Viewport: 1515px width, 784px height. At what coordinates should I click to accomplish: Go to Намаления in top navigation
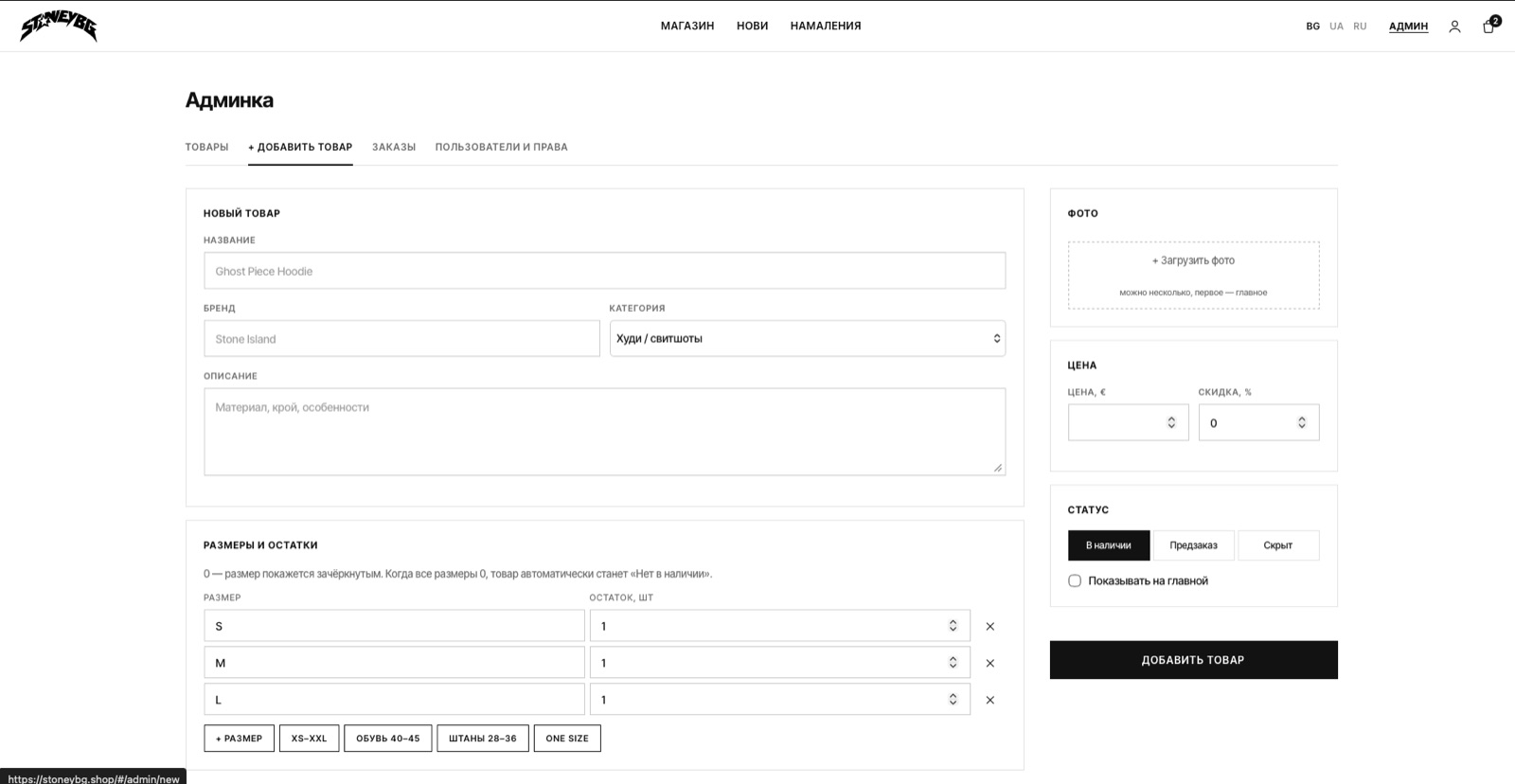tap(826, 26)
